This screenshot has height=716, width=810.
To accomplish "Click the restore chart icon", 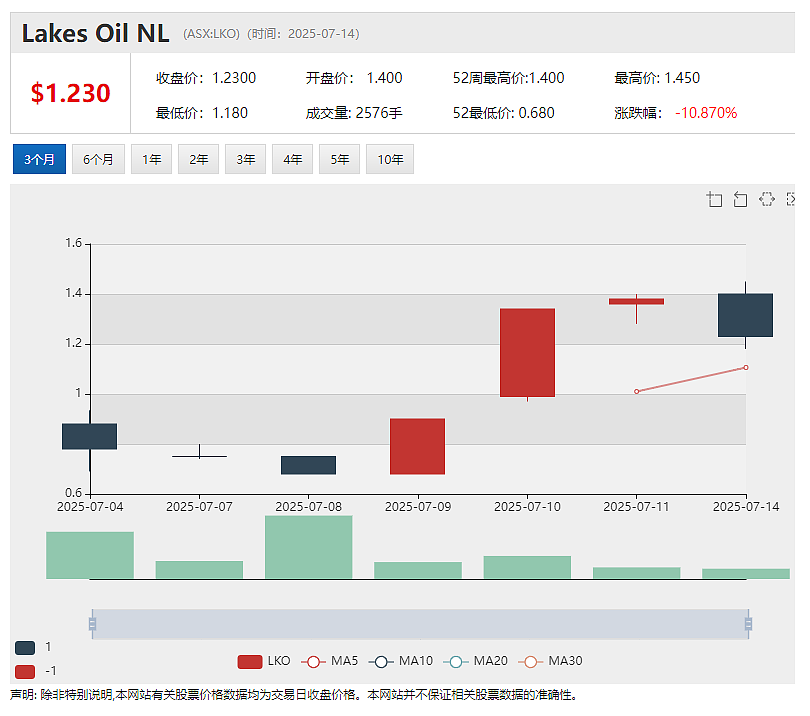I will pos(767,199).
